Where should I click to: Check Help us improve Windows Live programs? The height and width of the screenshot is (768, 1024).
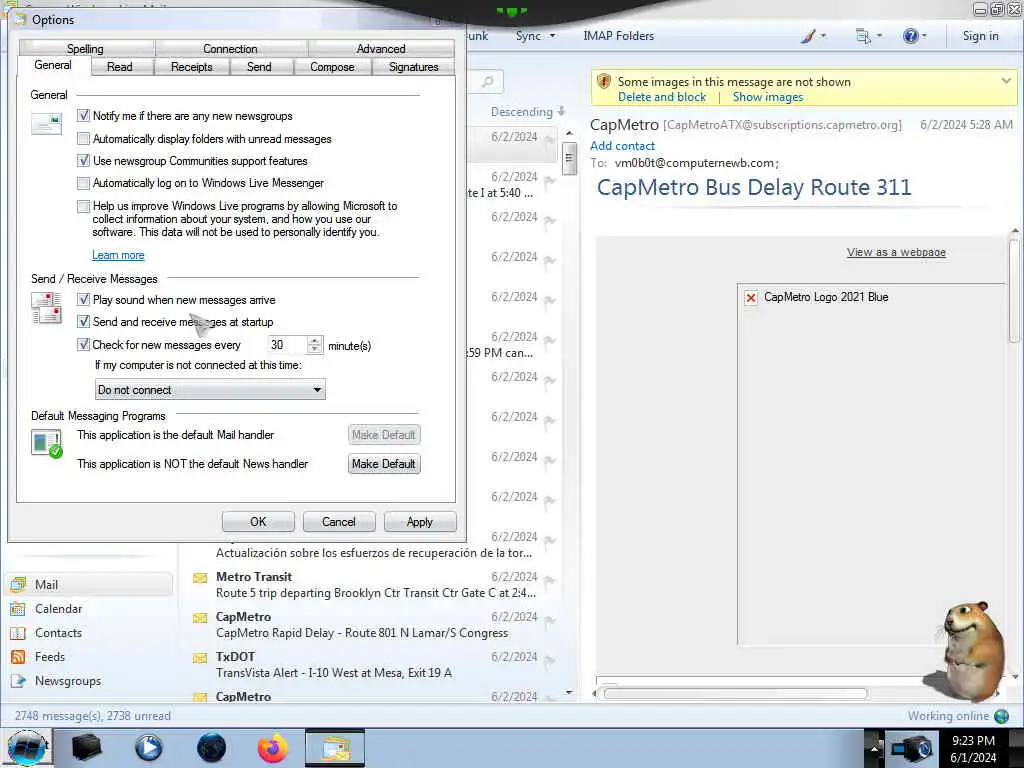click(x=83, y=206)
